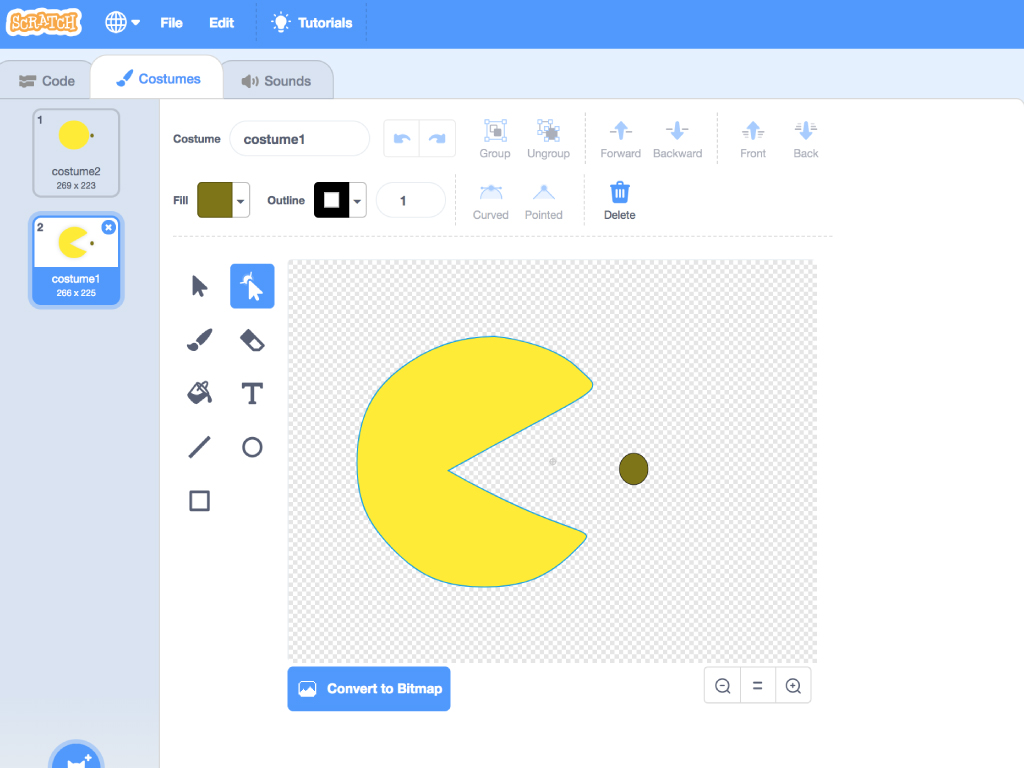The width and height of the screenshot is (1024, 768).
Task: Click the Redo arrow
Action: 437,138
